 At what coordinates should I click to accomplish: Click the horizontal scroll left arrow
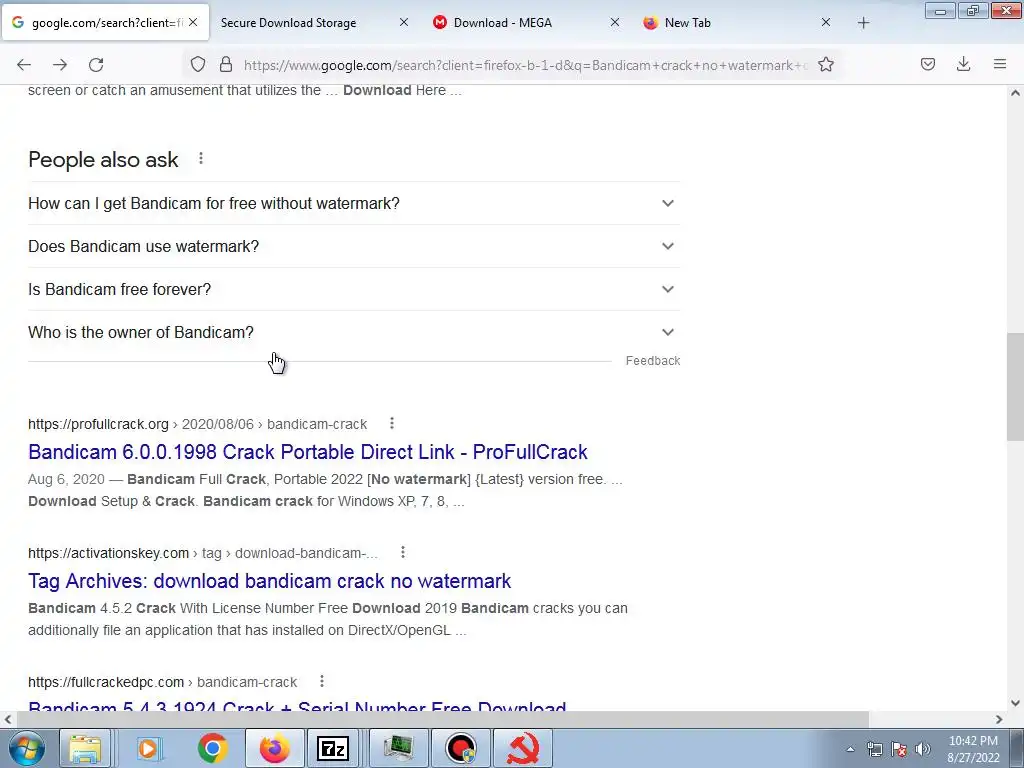click(8, 719)
